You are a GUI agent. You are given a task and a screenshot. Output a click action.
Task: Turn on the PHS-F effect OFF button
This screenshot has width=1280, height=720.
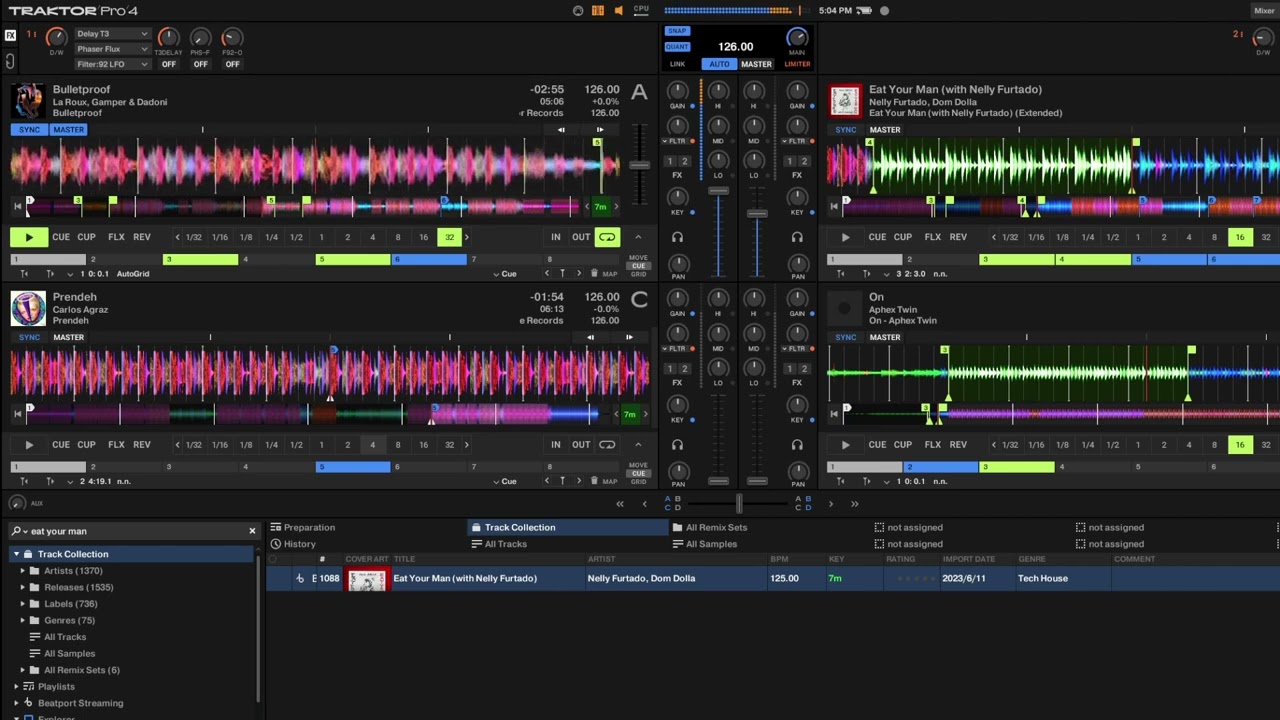click(x=201, y=64)
